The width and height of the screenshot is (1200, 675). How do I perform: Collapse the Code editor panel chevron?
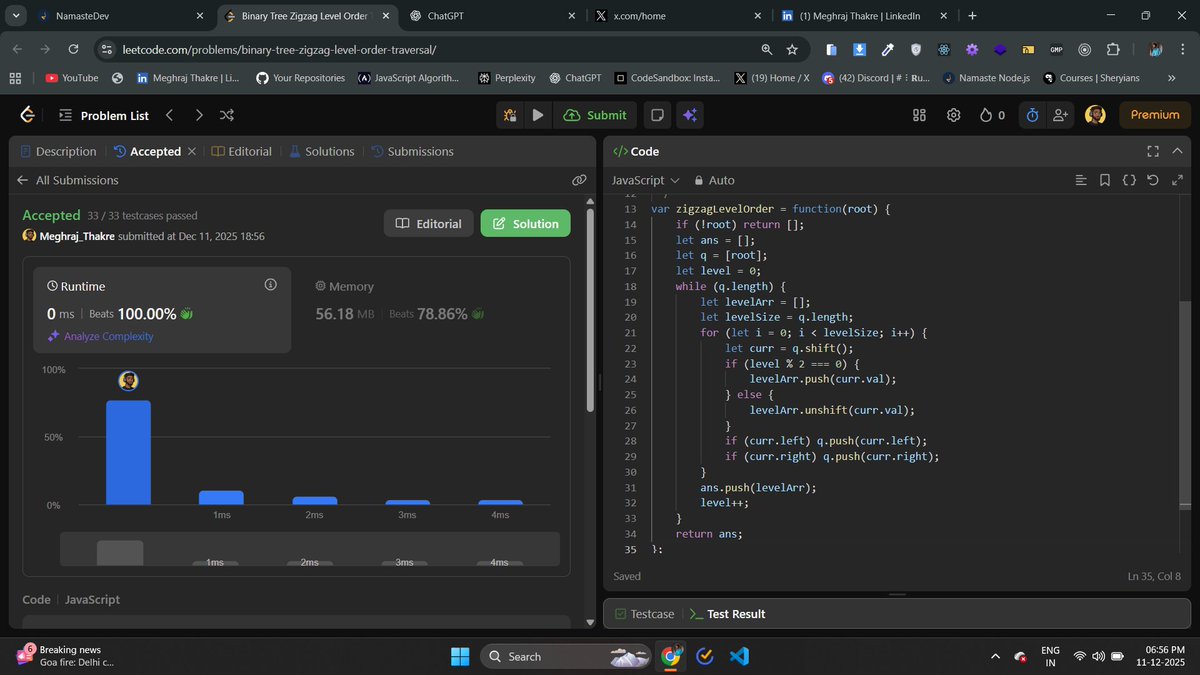click(x=1176, y=151)
